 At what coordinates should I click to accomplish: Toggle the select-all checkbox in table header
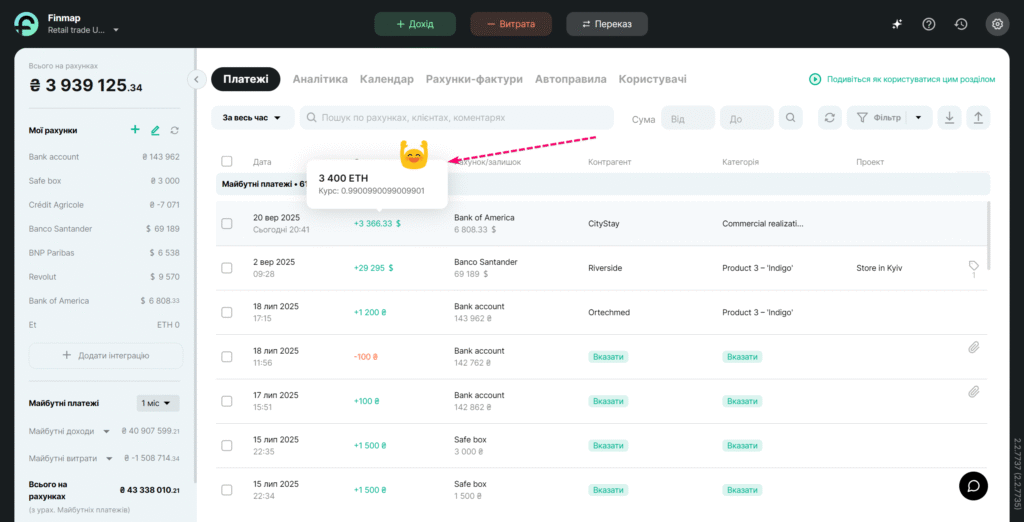pos(227,161)
